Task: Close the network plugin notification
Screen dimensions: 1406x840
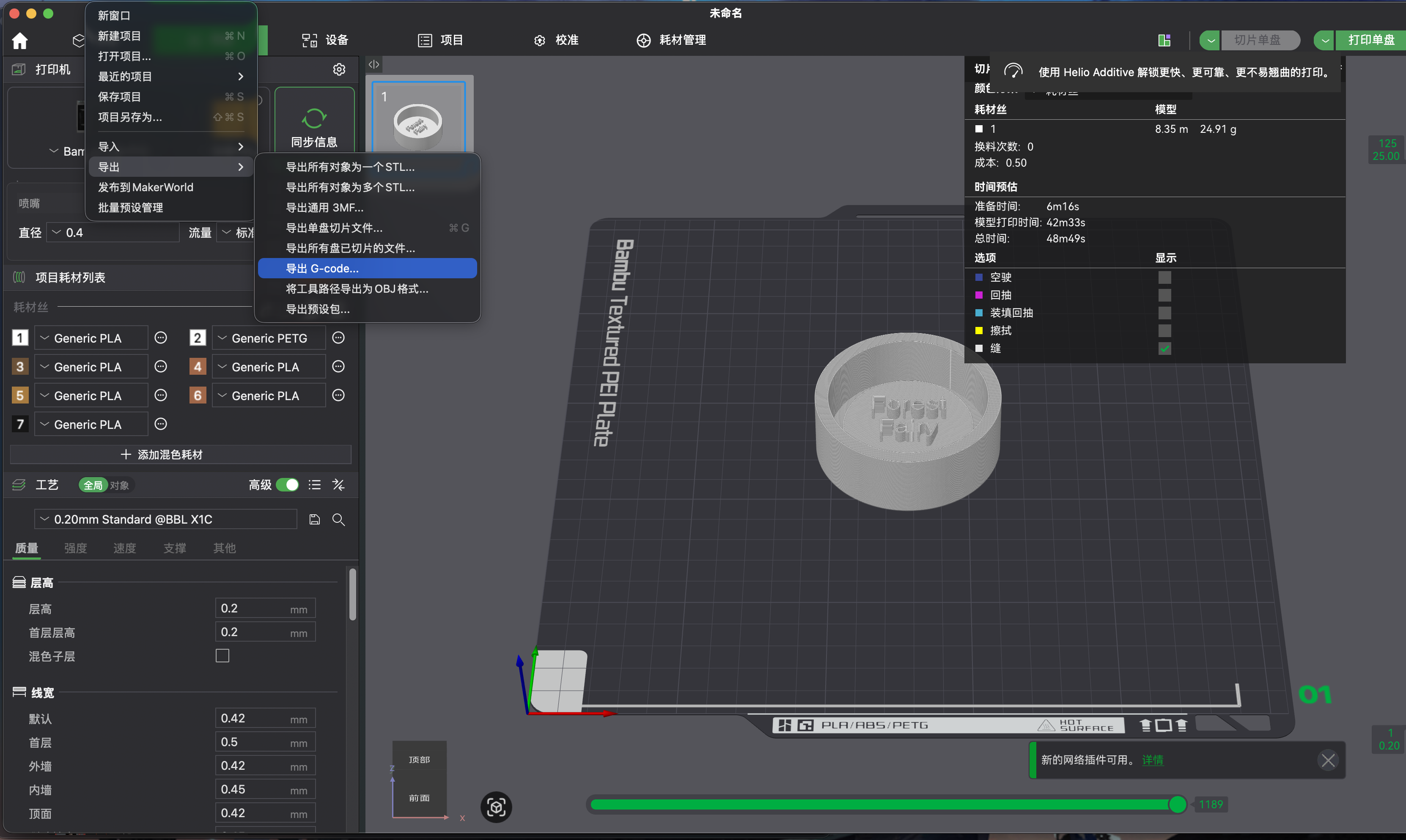Action: pos(1328,760)
